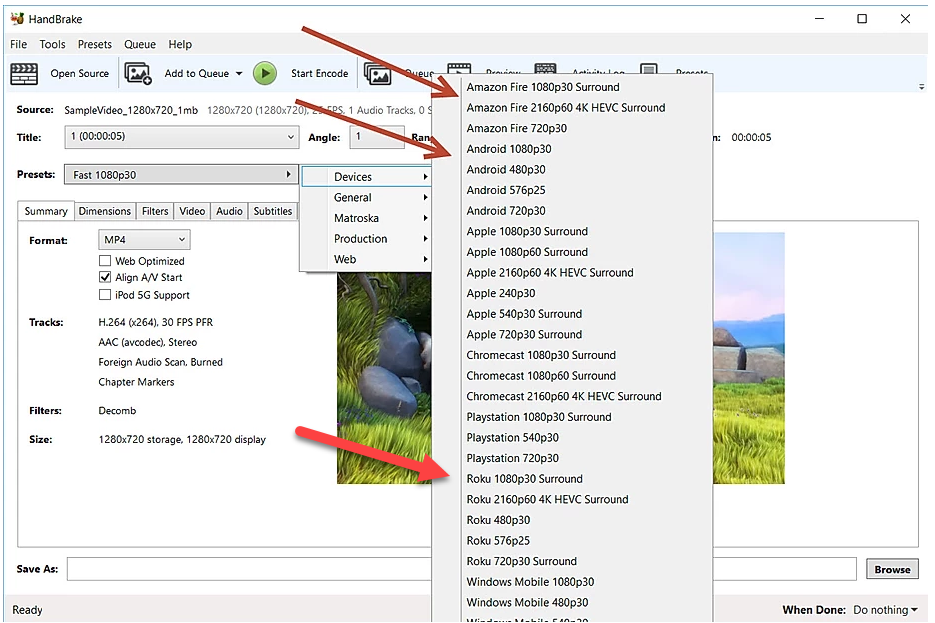Image resolution: width=935 pixels, height=623 pixels.
Task: Click the Open Source button label
Action: [x=80, y=73]
